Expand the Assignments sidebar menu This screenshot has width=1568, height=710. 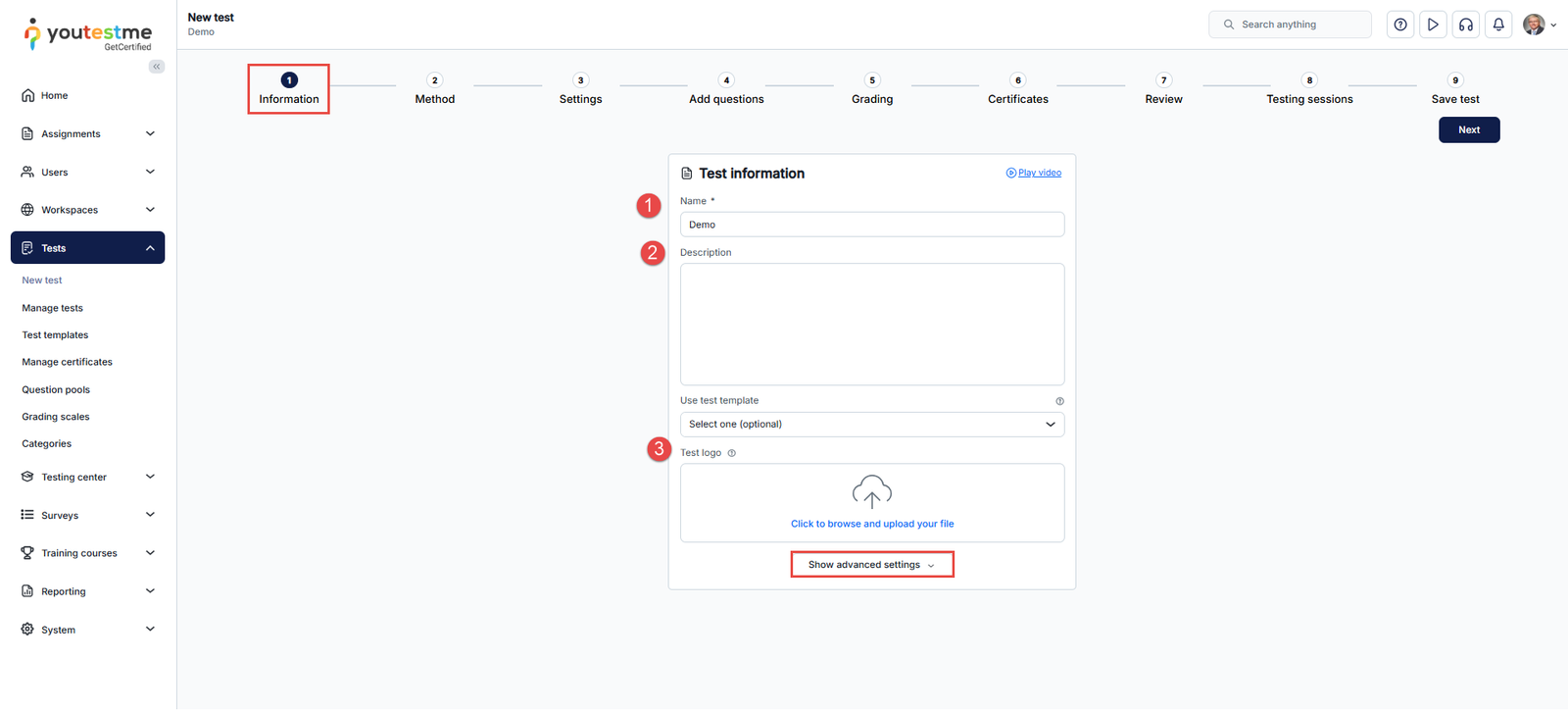pos(87,134)
